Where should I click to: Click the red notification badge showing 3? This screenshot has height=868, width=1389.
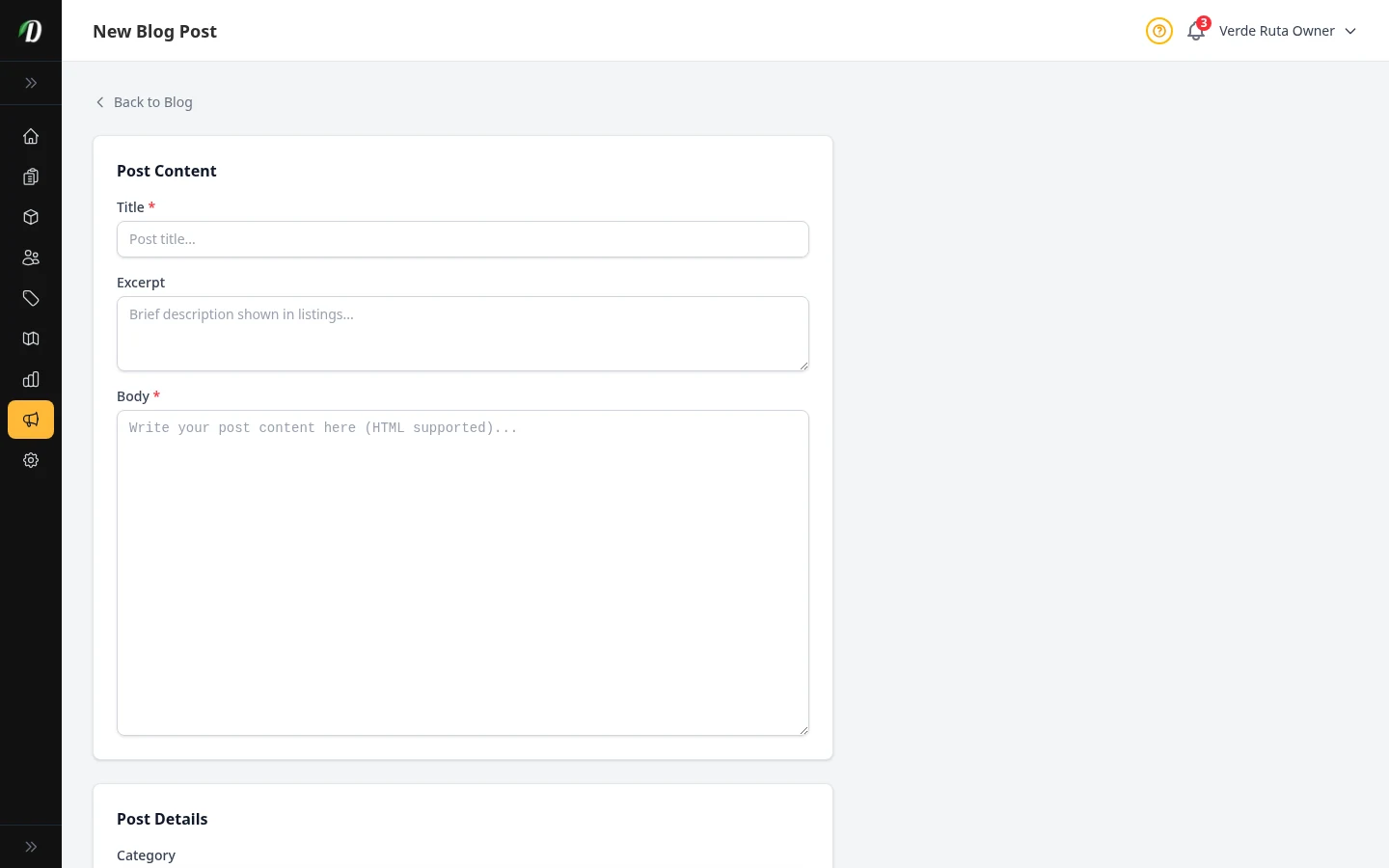[x=1204, y=23]
